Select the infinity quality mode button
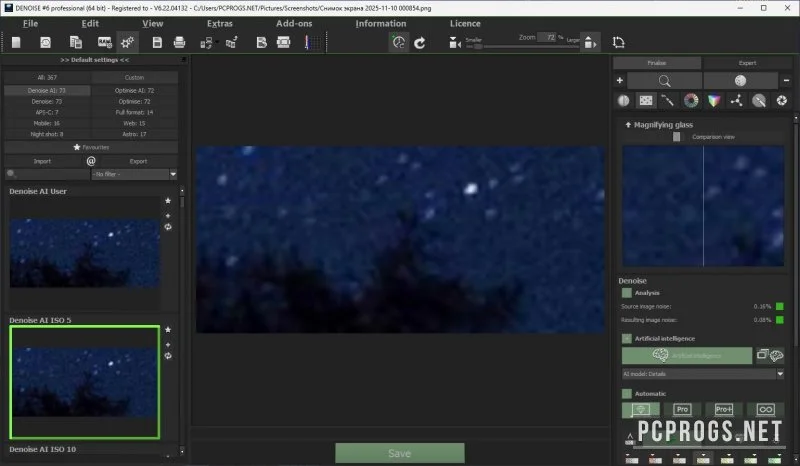Viewport: 800px width, 466px height. click(x=765, y=409)
